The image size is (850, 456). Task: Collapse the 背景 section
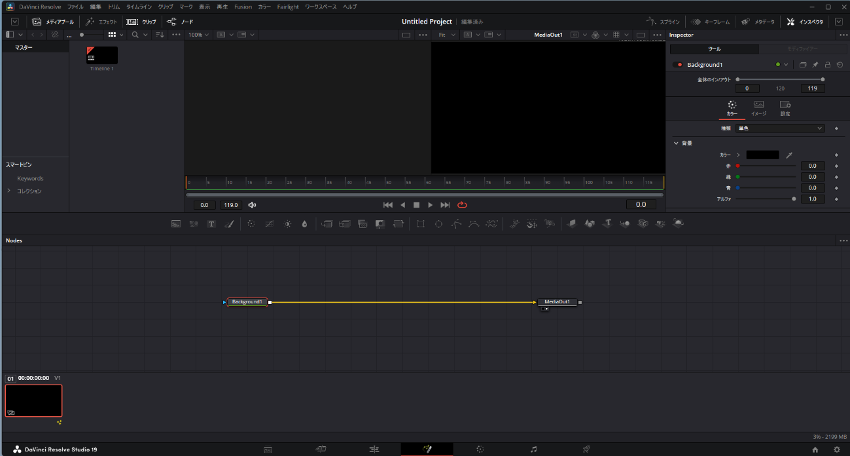(x=676, y=142)
